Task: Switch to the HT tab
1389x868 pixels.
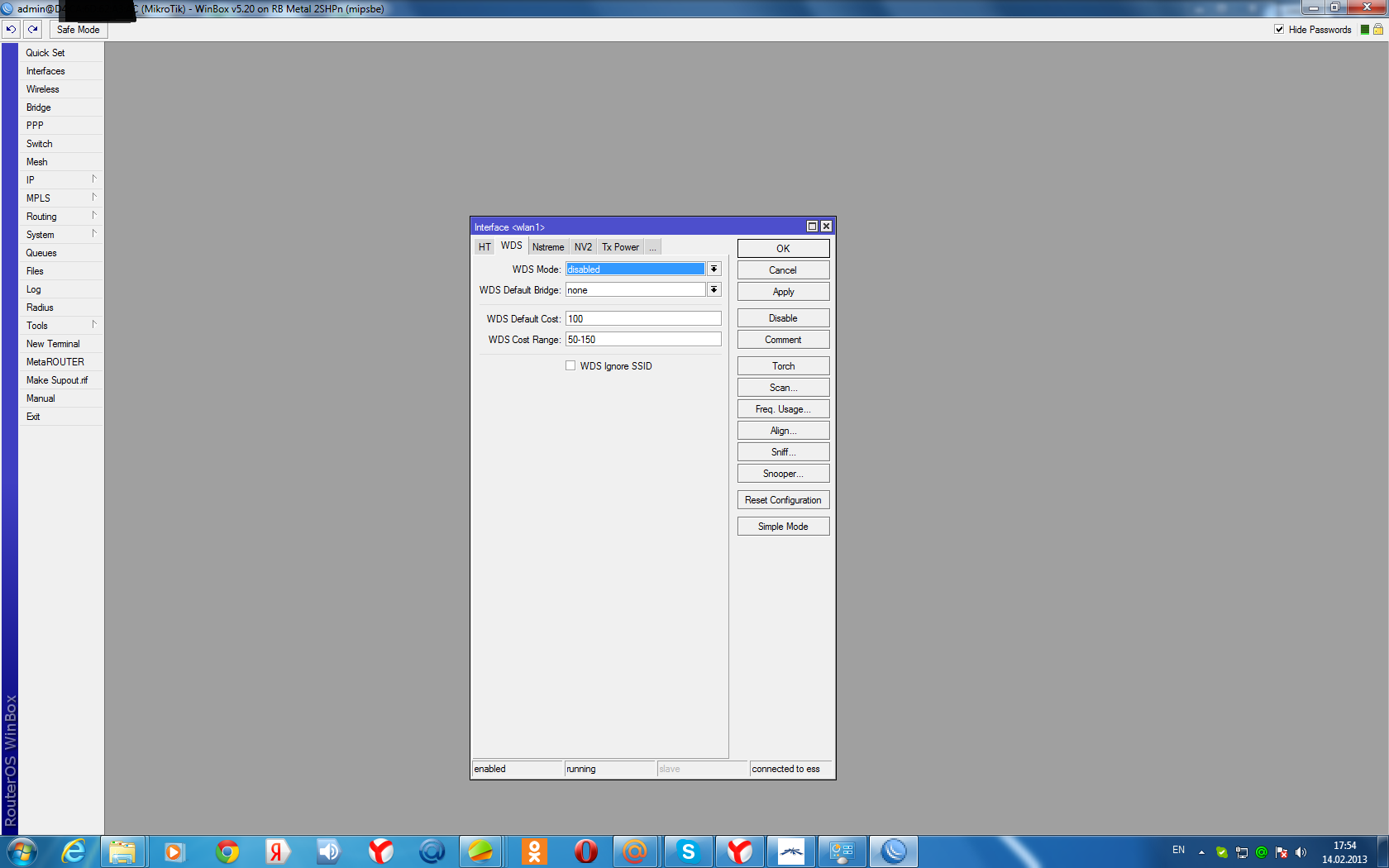Action: (x=484, y=247)
